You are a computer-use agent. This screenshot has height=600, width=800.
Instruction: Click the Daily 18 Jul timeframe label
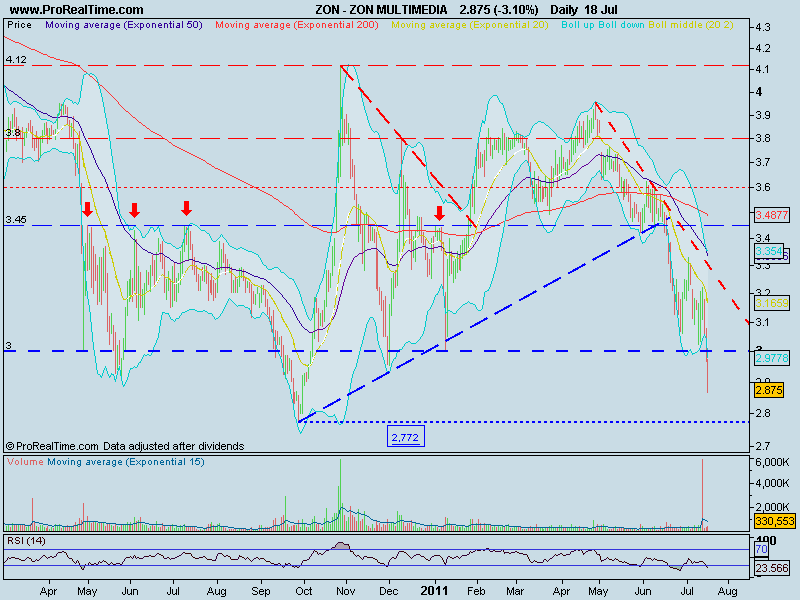pos(584,10)
